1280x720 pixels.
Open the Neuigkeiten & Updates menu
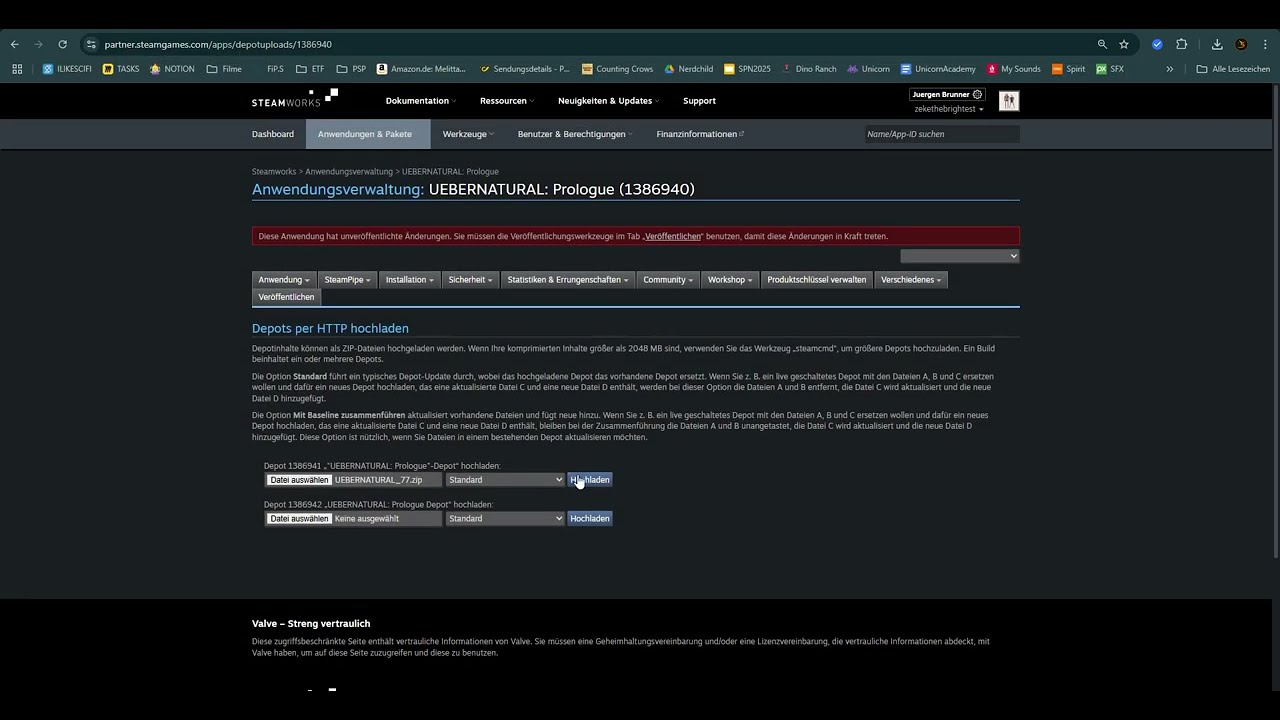tap(608, 101)
